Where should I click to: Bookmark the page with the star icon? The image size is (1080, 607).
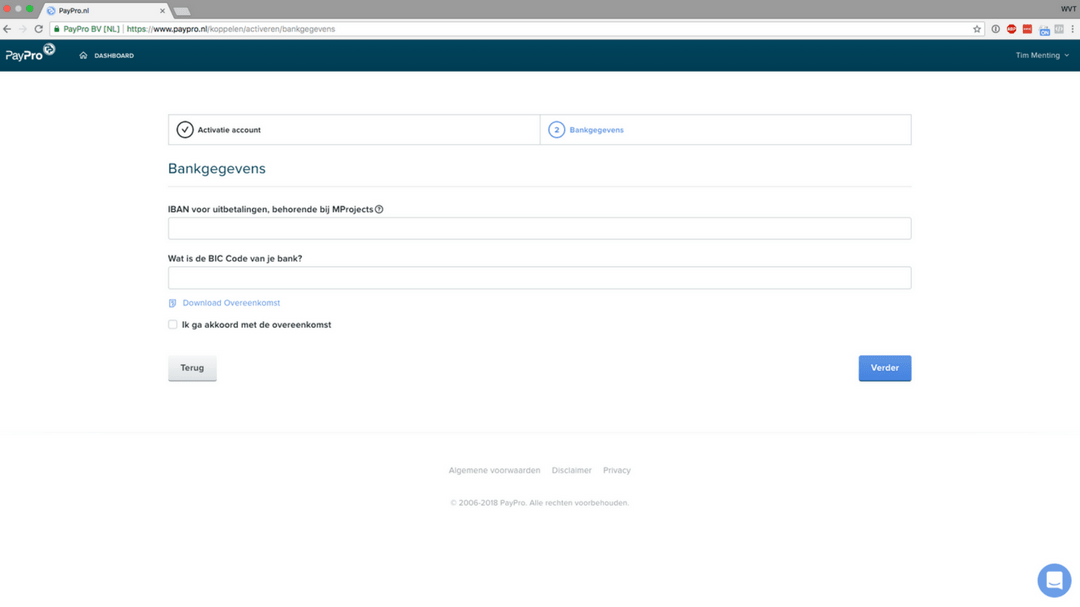(977, 29)
